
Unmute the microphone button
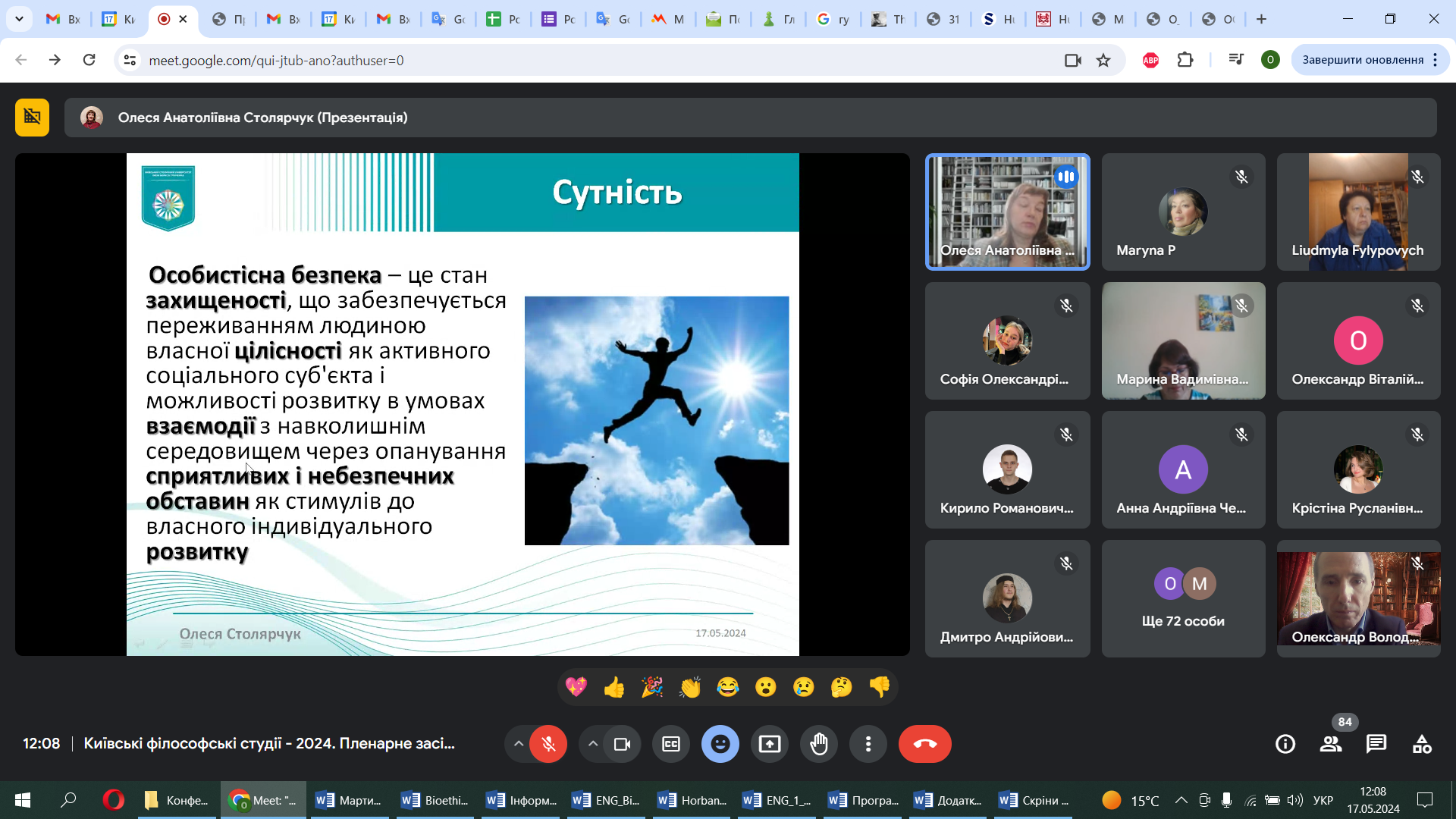(548, 744)
